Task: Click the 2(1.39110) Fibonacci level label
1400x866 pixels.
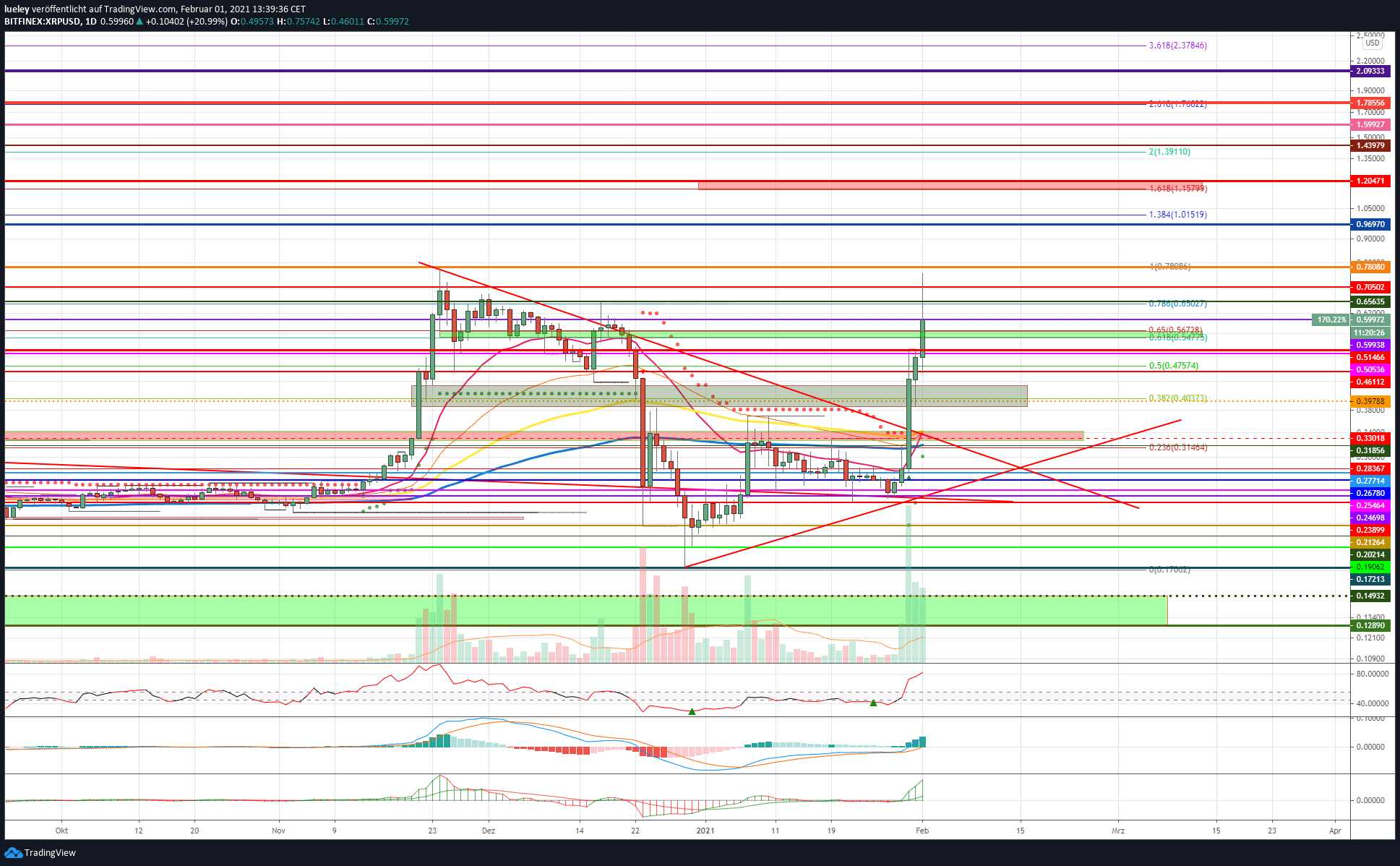Action: pos(1169,152)
